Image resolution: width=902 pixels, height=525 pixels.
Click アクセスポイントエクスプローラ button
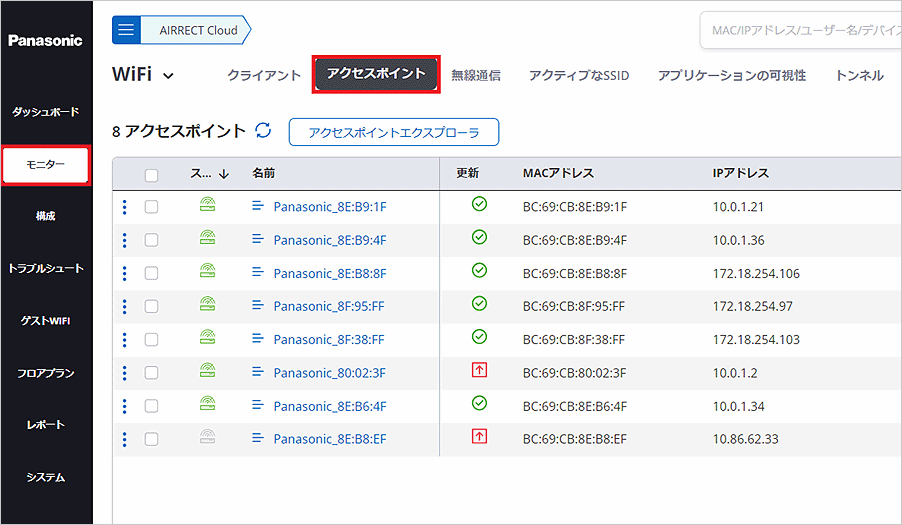point(394,132)
